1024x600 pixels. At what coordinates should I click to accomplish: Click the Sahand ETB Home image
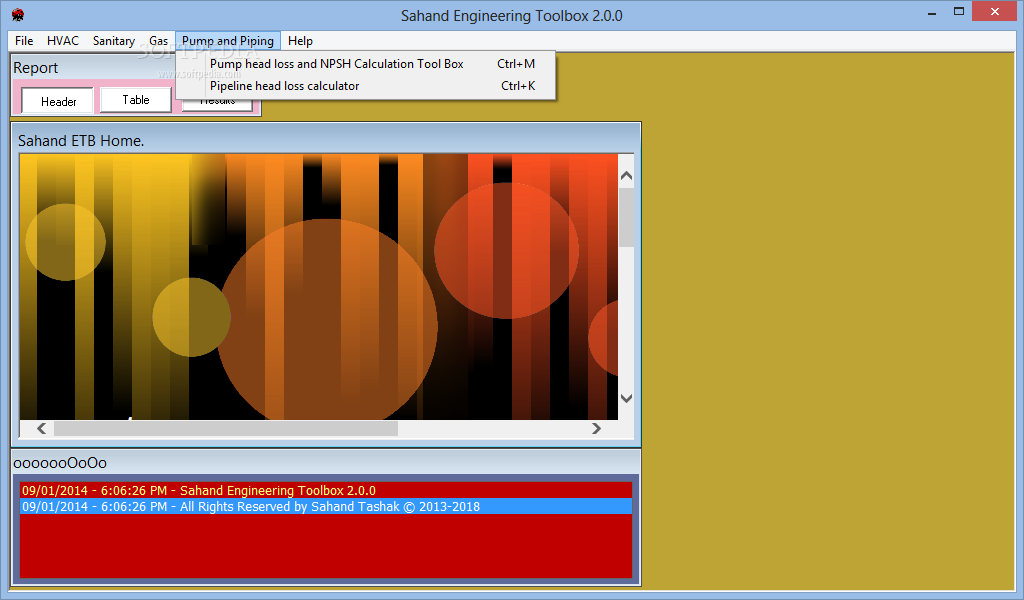(319, 287)
